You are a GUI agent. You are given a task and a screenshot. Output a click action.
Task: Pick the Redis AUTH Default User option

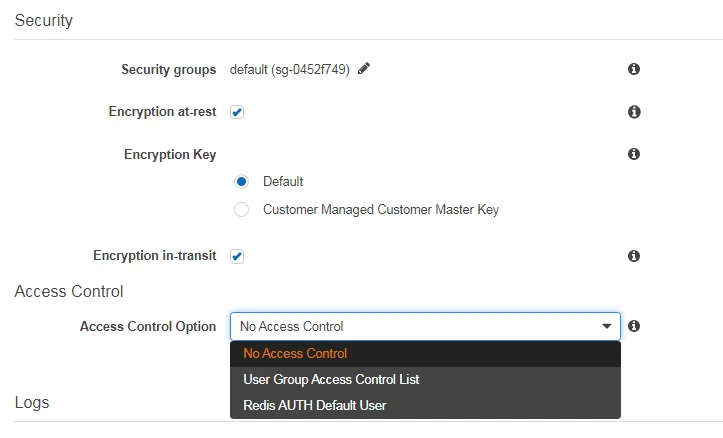[314, 405]
